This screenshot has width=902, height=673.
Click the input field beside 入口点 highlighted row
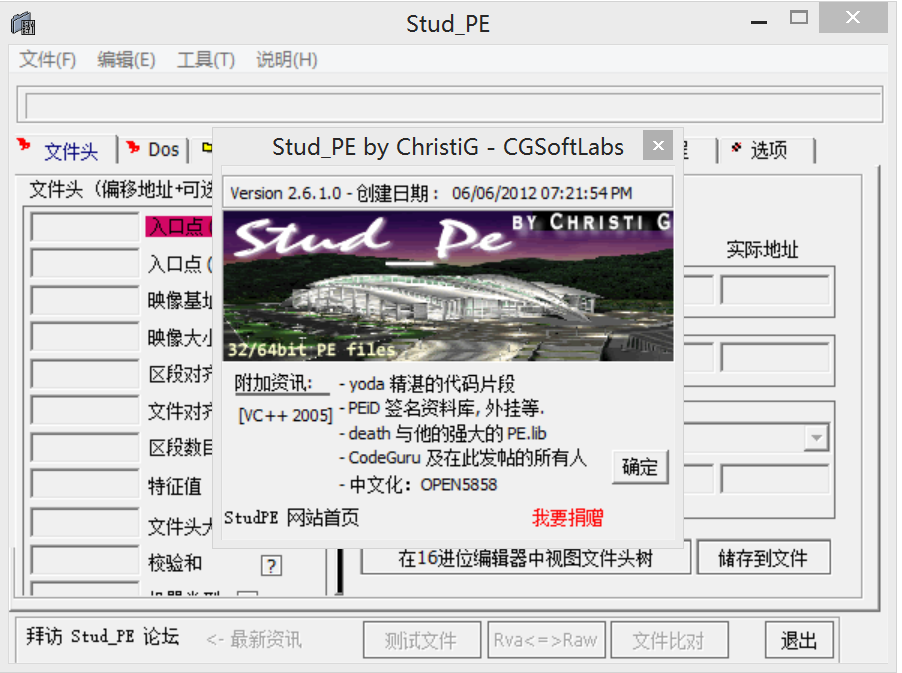(x=85, y=227)
